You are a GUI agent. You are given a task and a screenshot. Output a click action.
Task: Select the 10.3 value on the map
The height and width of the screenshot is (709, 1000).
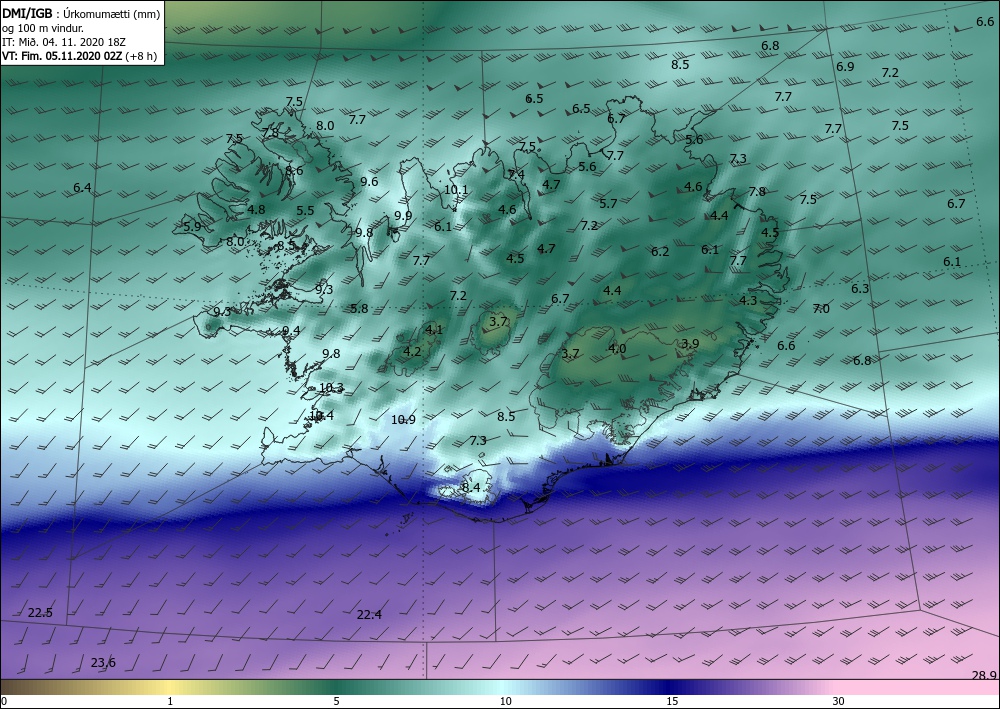point(331,388)
